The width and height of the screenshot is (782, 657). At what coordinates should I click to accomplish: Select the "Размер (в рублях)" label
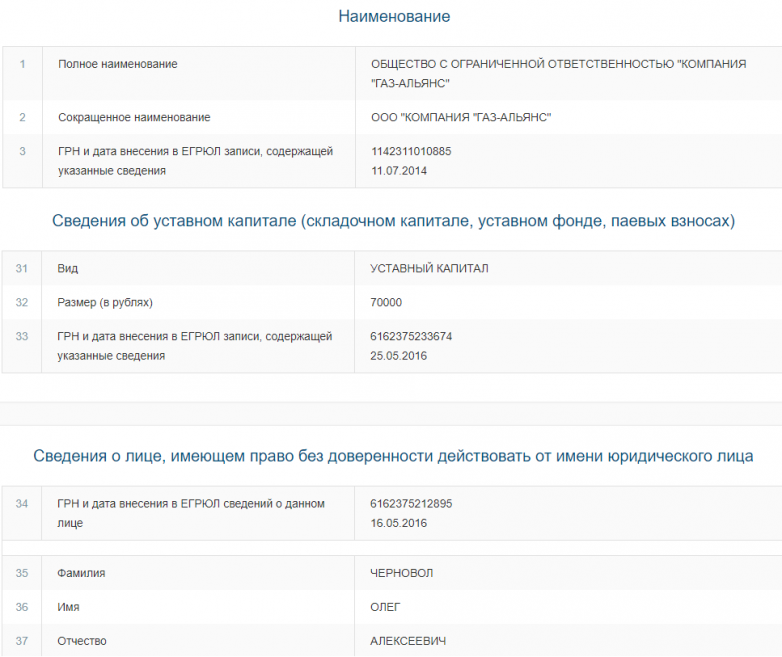106,302
